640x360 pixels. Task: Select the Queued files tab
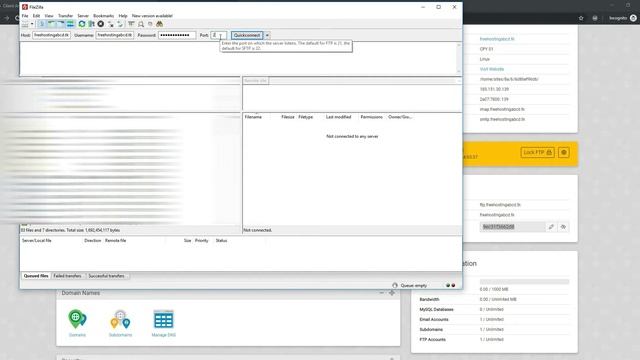[36, 276]
